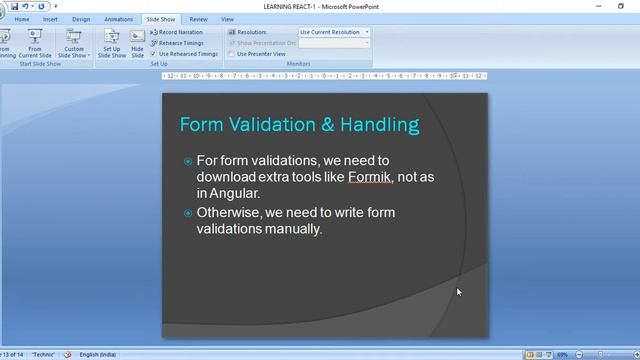640x360 pixels.
Task: Enable the Use Presenter View checkbox
Action: [231, 54]
